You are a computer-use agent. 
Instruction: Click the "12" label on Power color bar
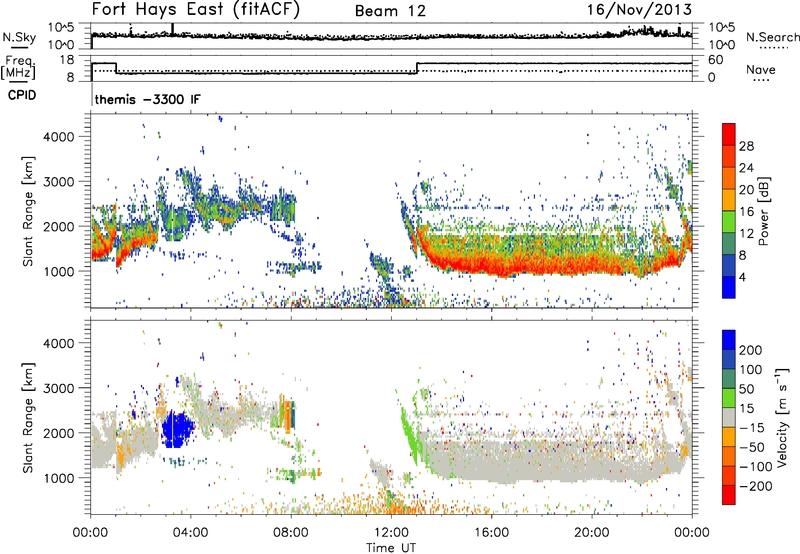tap(746, 234)
